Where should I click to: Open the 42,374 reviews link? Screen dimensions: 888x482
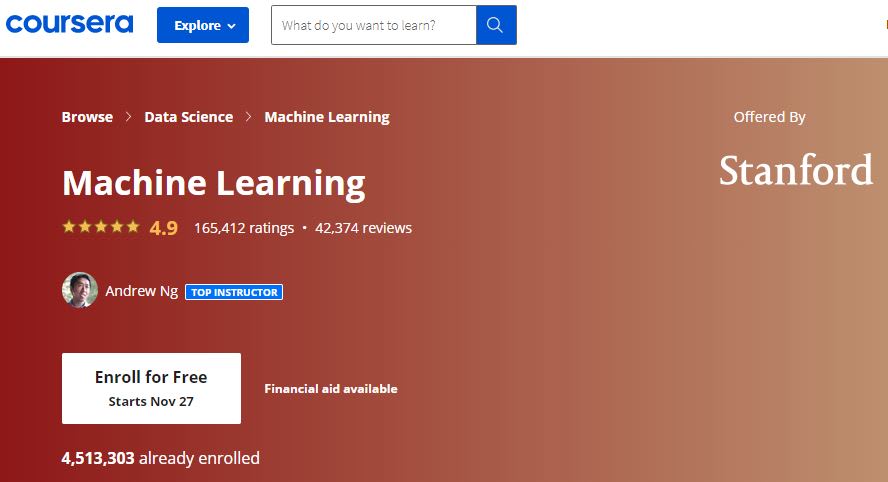(x=364, y=228)
